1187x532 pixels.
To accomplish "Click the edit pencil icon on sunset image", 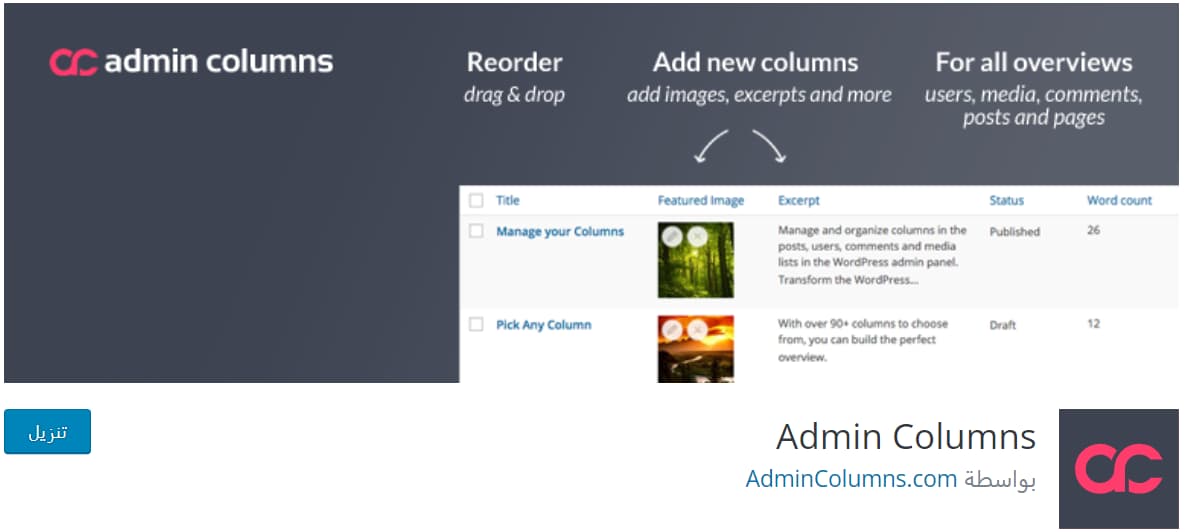I will click(672, 329).
